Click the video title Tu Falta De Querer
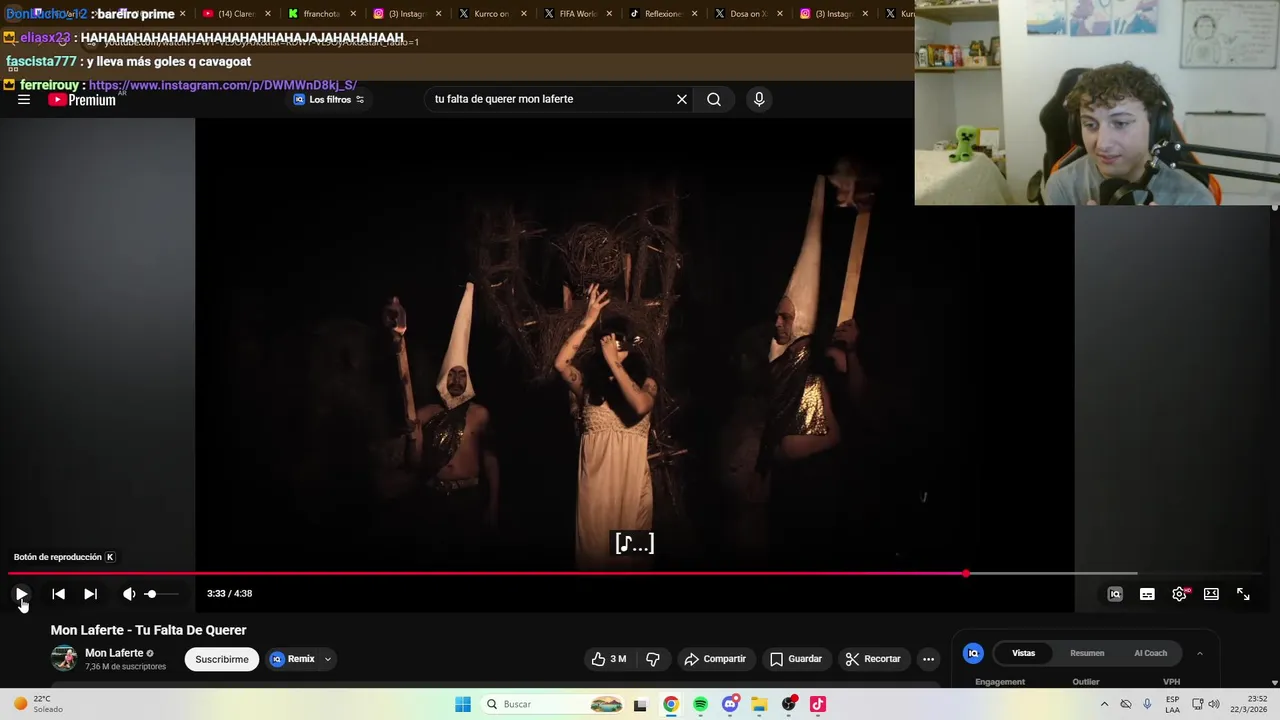 [x=148, y=630]
